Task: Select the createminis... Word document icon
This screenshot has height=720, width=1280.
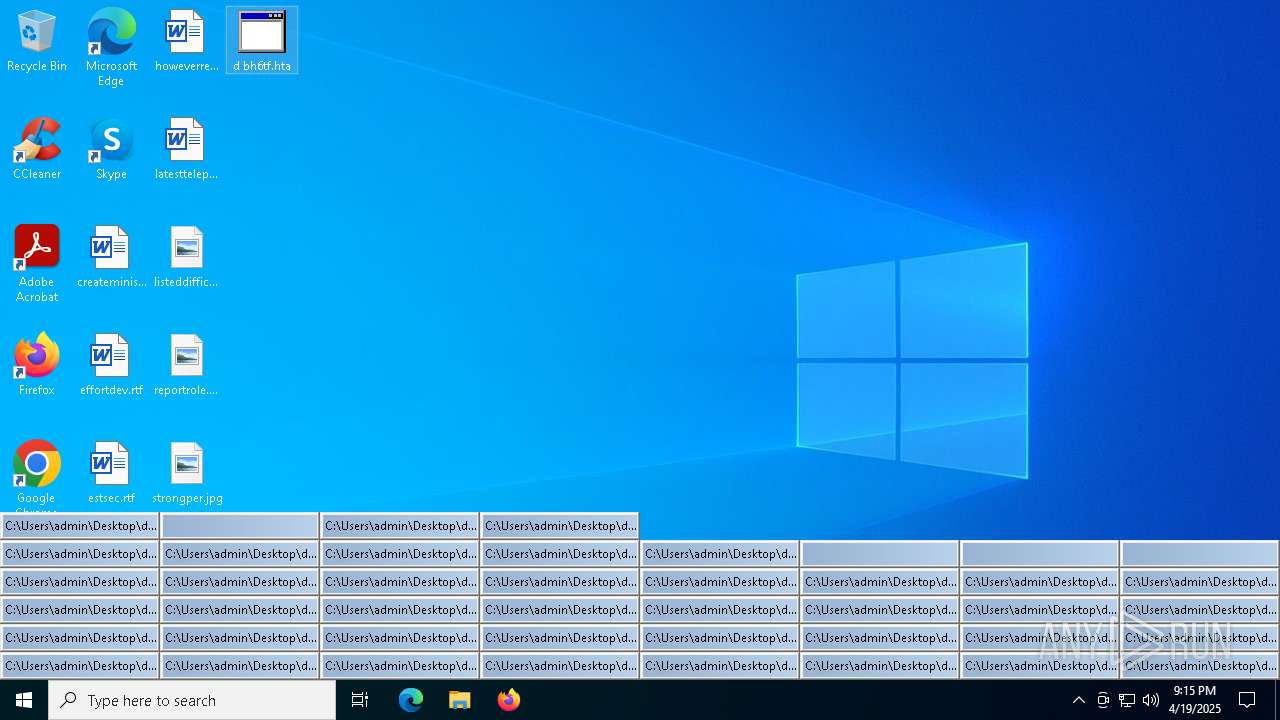Action: 111,257
